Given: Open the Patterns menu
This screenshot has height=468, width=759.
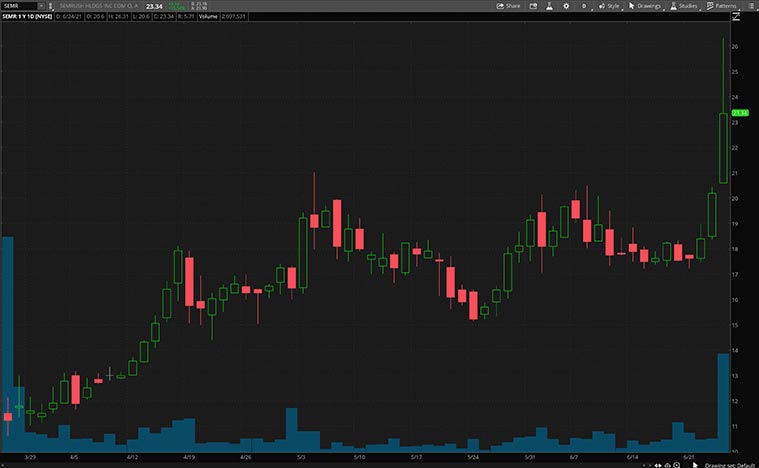Looking at the screenshot, I should tap(722, 6).
